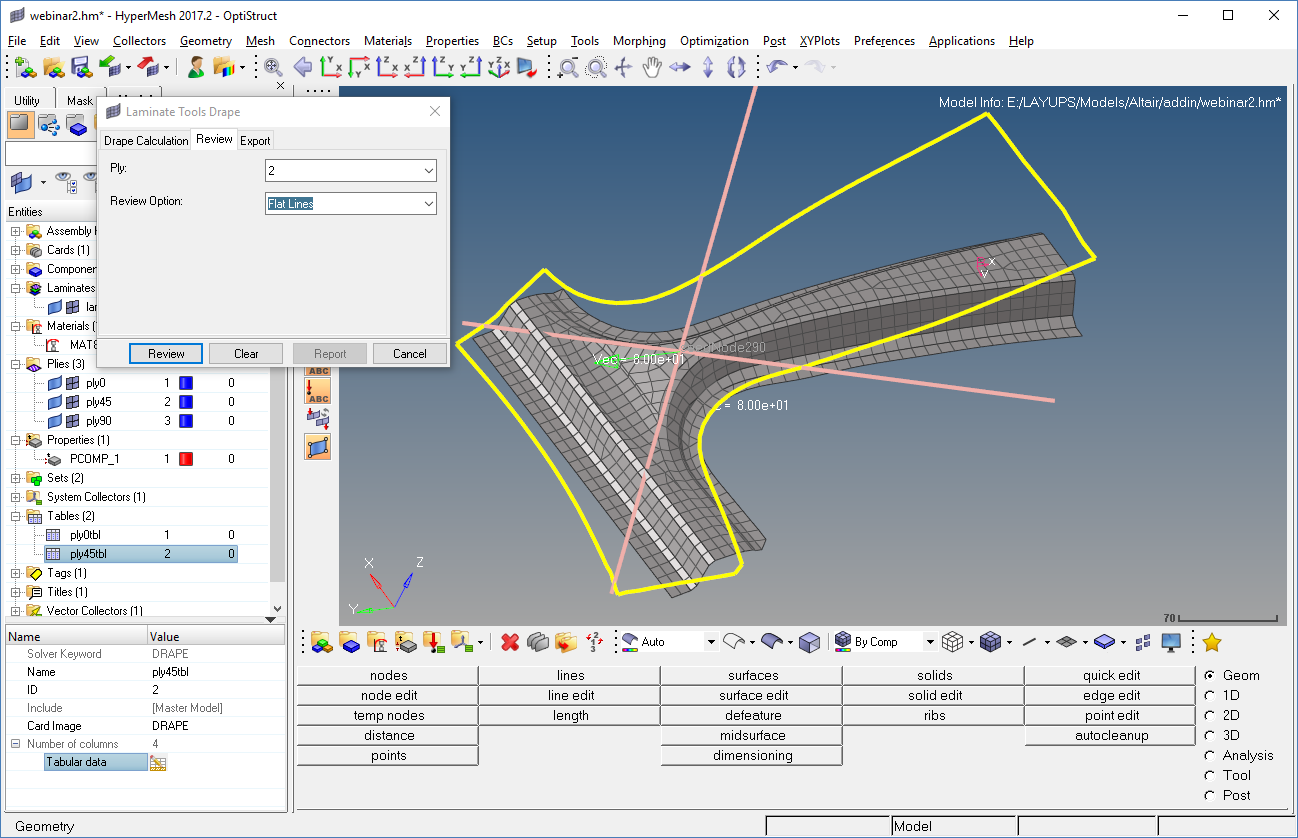Click the New Model icon in the top toolbar
Image resolution: width=1298 pixels, height=838 pixels.
coord(25,67)
